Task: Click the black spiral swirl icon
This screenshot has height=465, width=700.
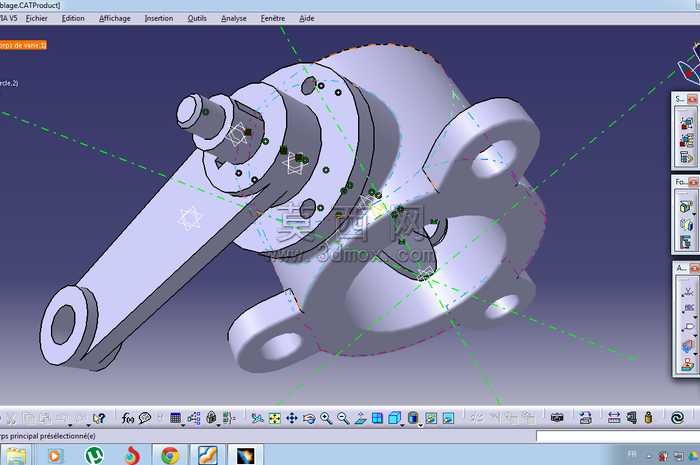Action: coord(677,418)
